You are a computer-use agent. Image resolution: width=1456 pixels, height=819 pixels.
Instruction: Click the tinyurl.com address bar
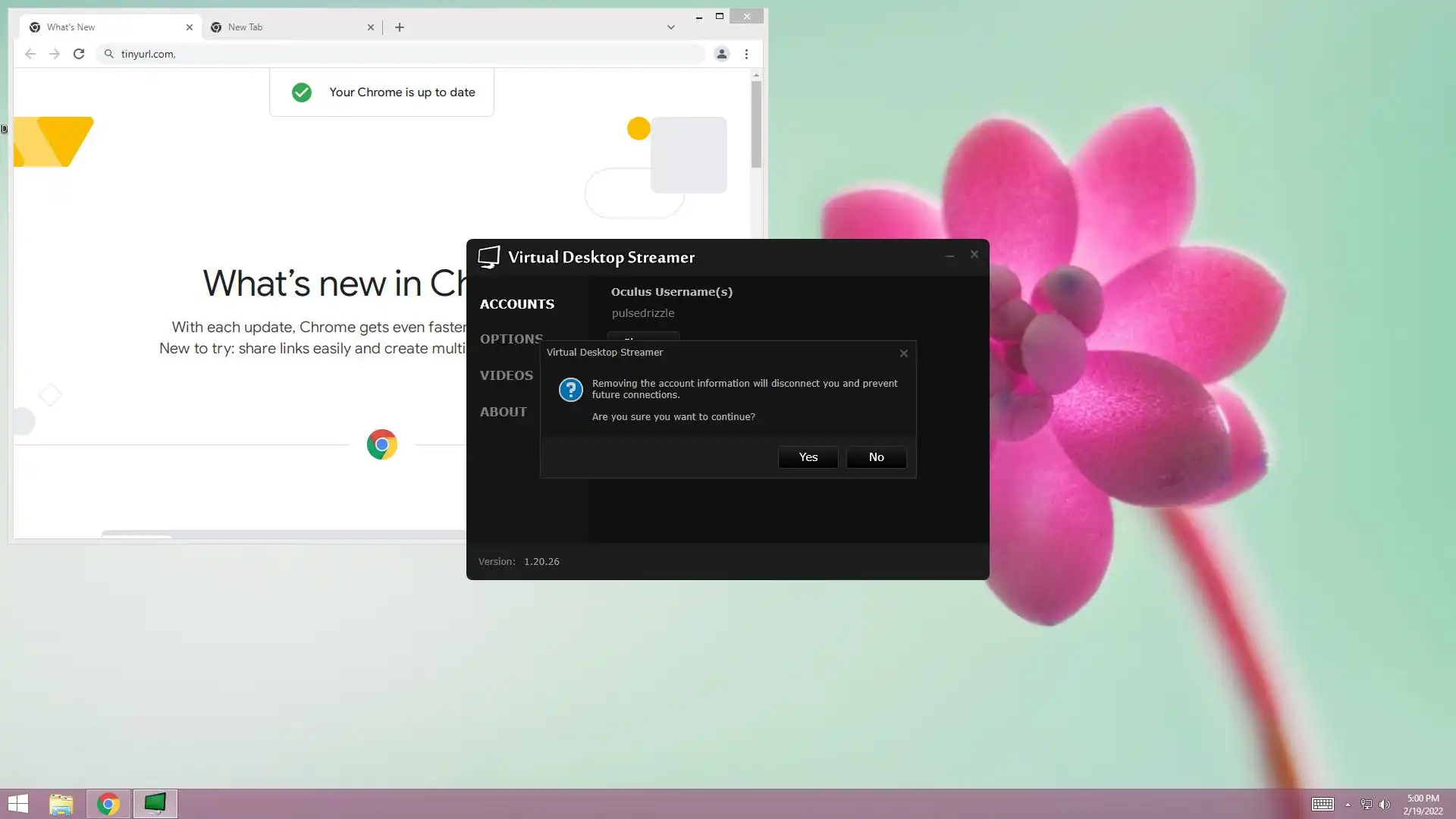(402, 54)
